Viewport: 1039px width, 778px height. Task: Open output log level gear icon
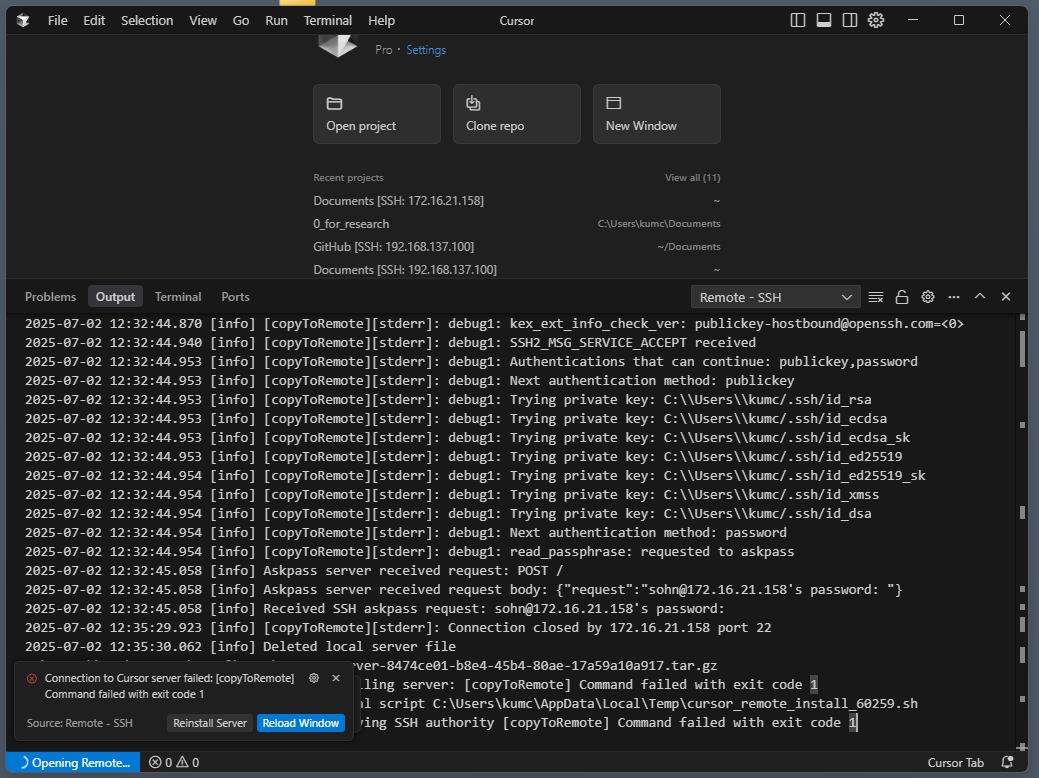coord(928,297)
